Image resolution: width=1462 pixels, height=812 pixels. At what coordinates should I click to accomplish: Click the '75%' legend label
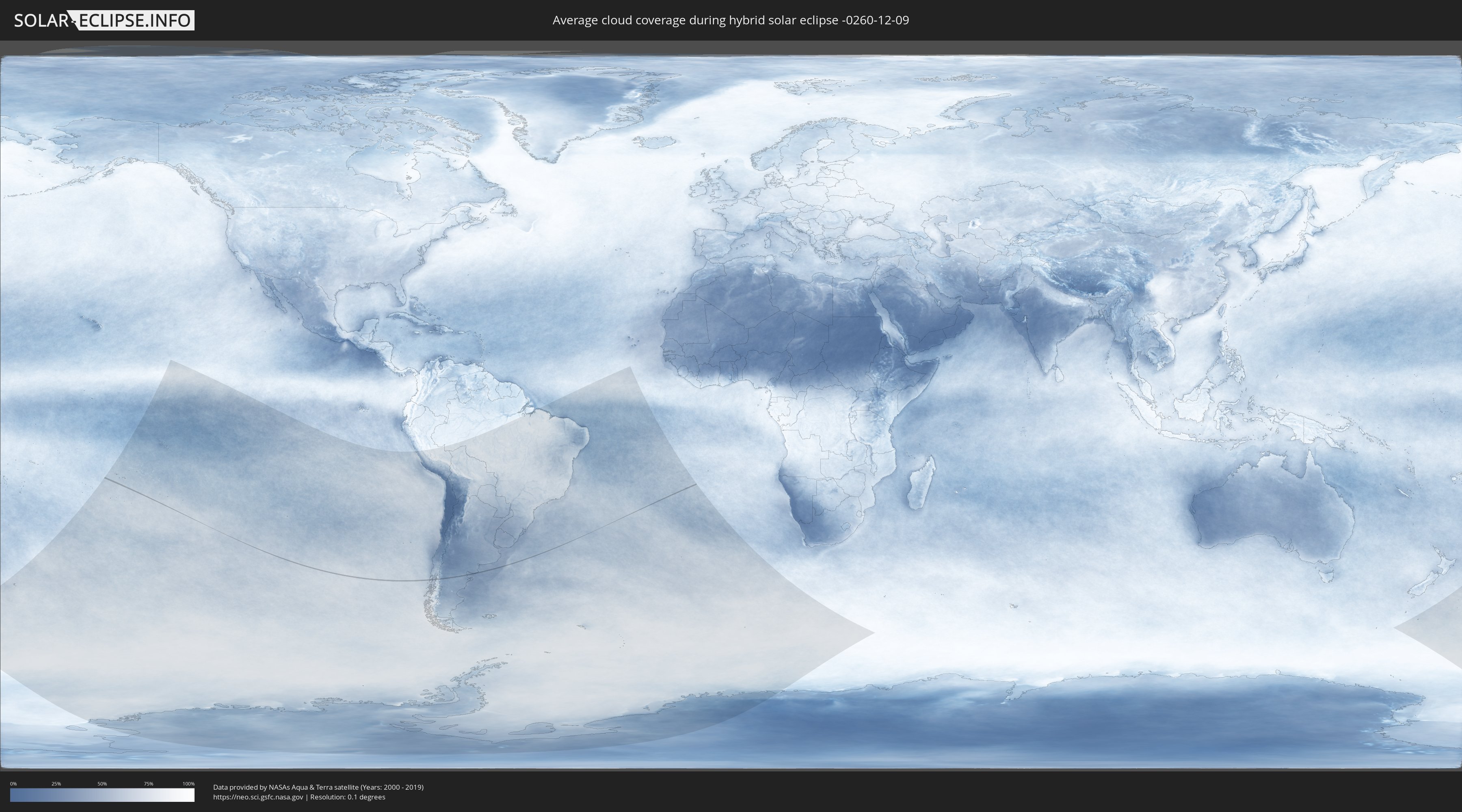[149, 784]
